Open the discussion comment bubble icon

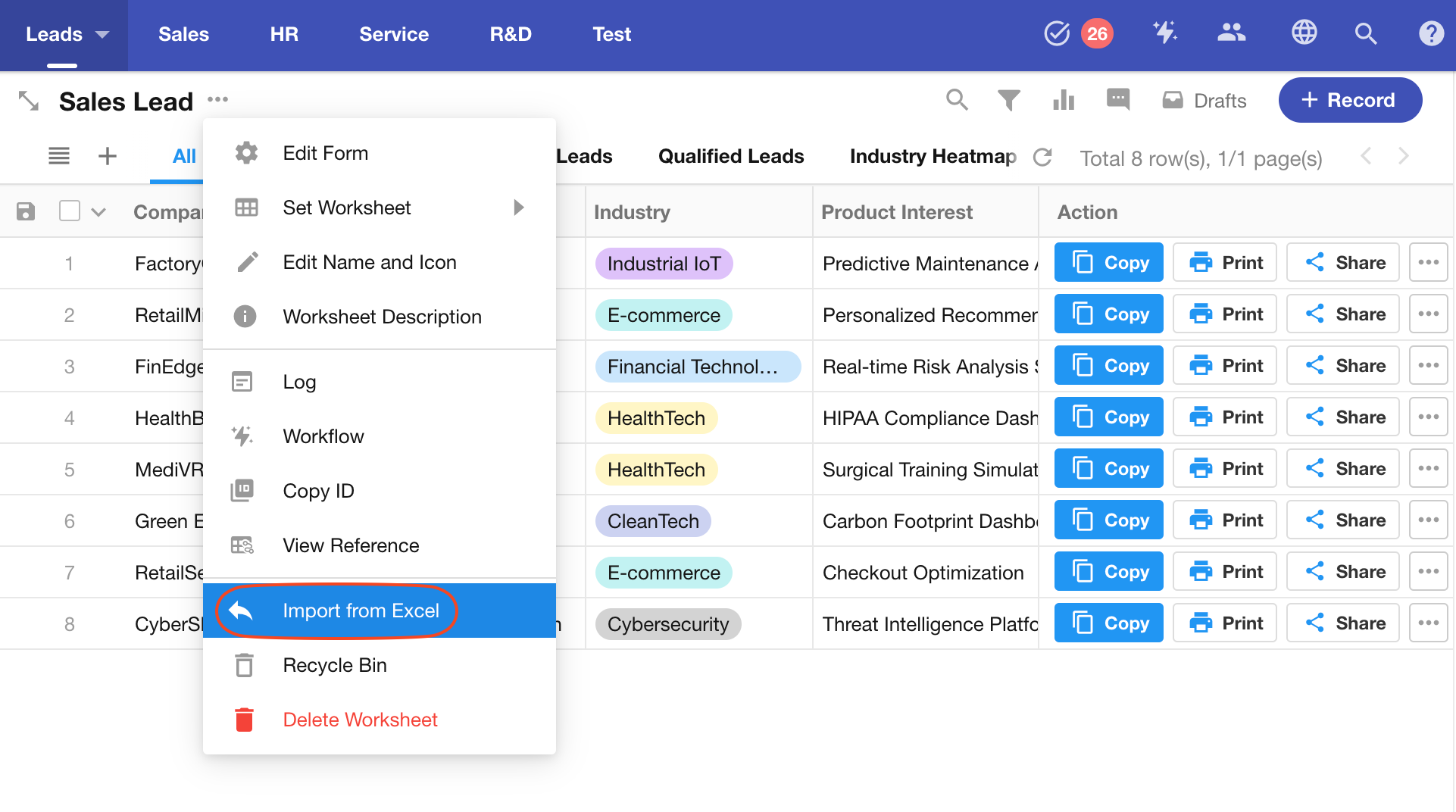point(1117,100)
